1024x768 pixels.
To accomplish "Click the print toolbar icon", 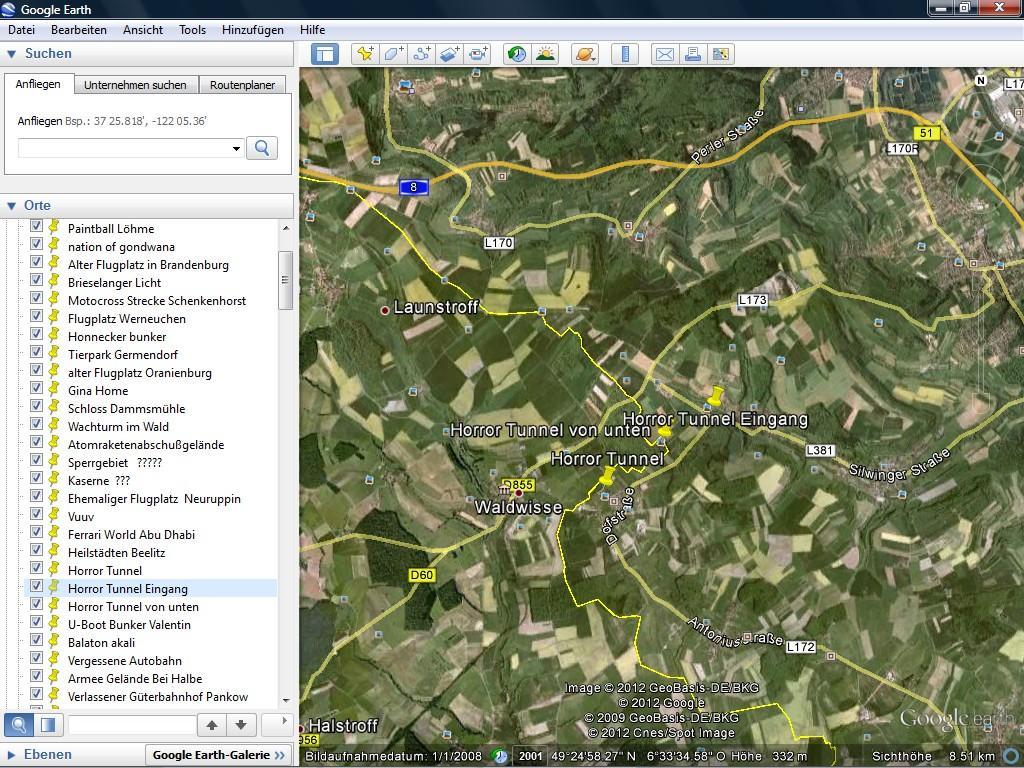I will pyautogui.click(x=692, y=54).
